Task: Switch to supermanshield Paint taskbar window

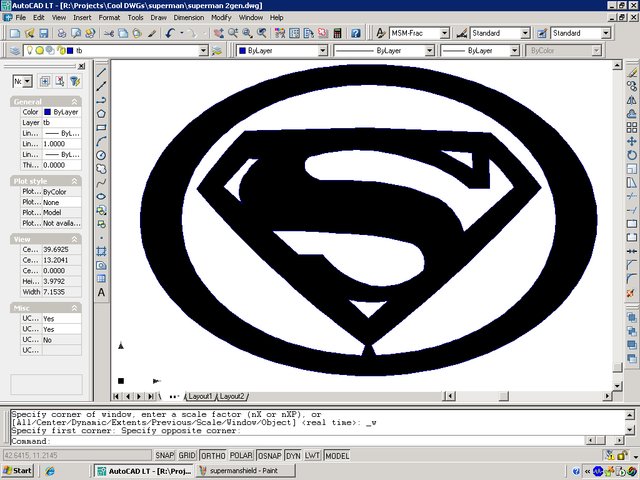Action: click(245, 471)
